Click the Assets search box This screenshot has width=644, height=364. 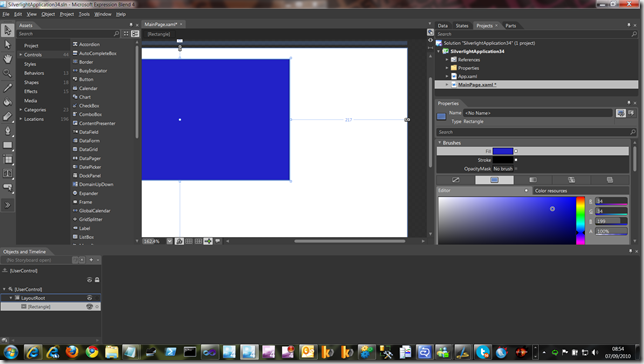[68, 34]
